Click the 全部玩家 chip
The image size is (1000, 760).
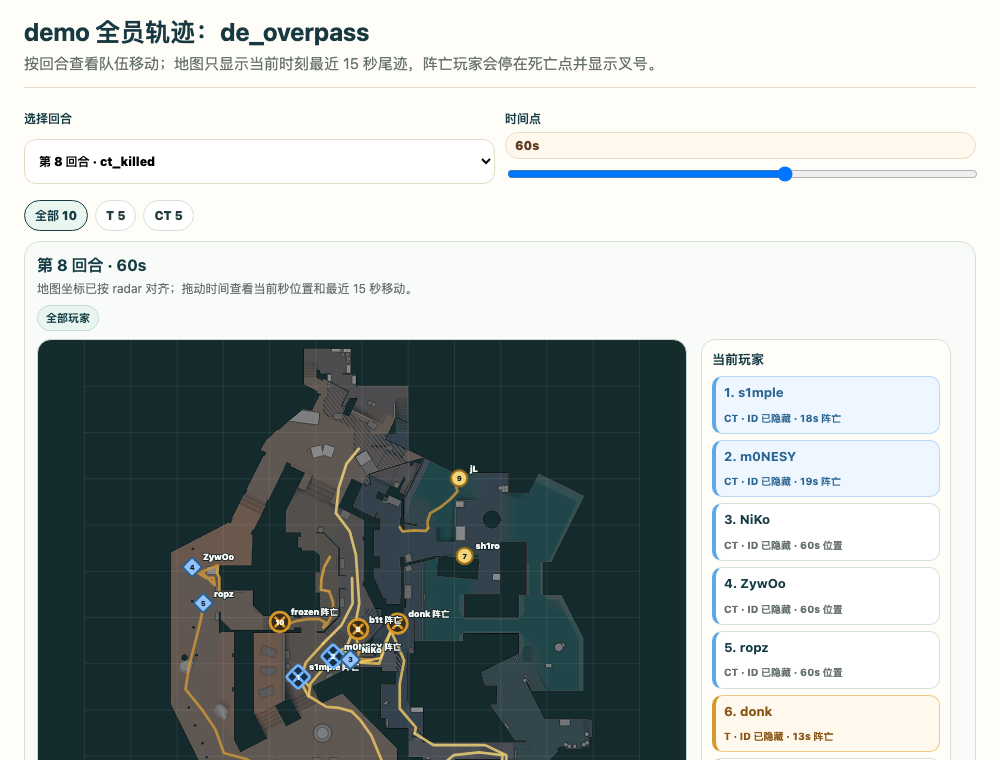coord(68,318)
